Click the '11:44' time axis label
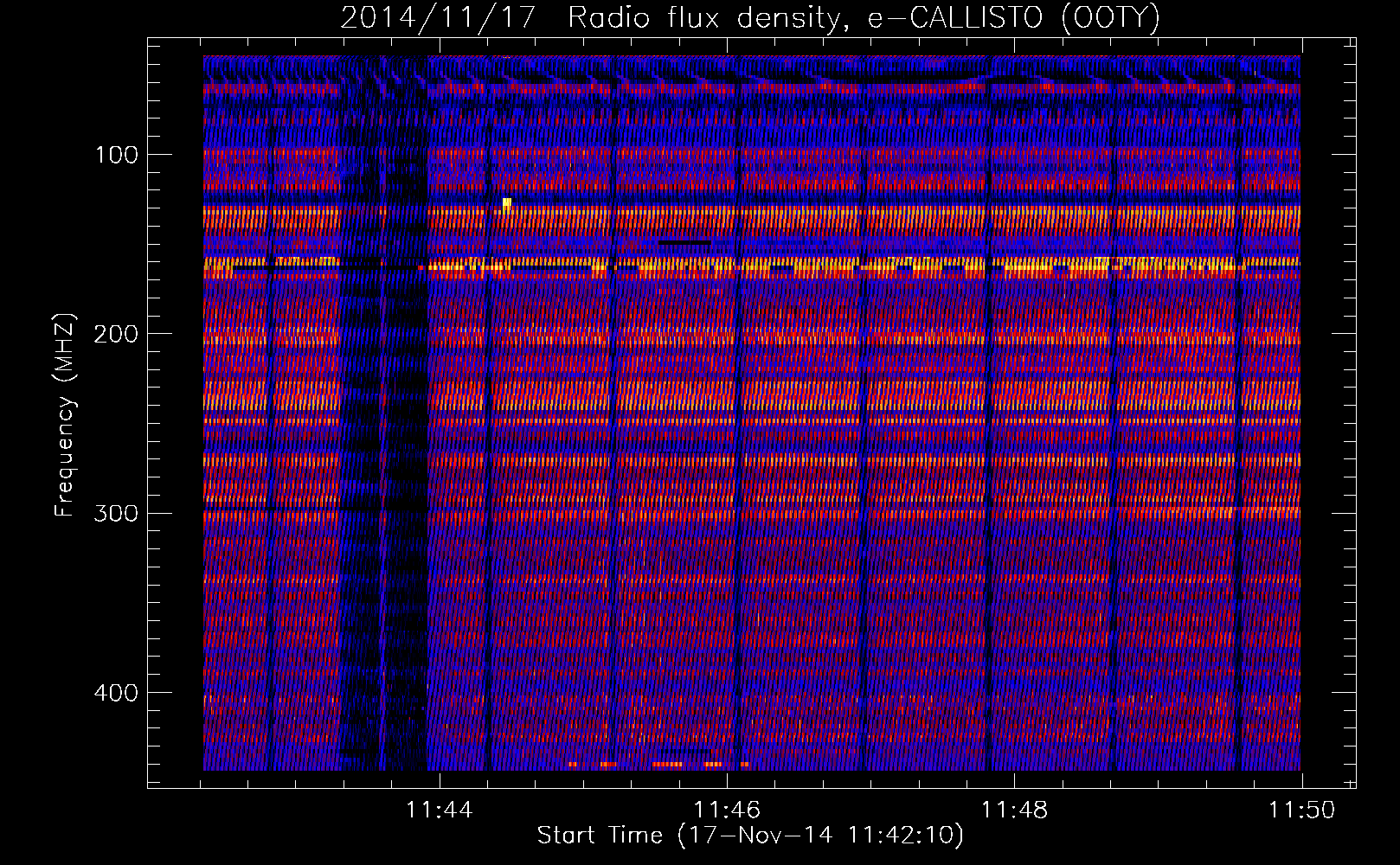 pyautogui.click(x=440, y=810)
